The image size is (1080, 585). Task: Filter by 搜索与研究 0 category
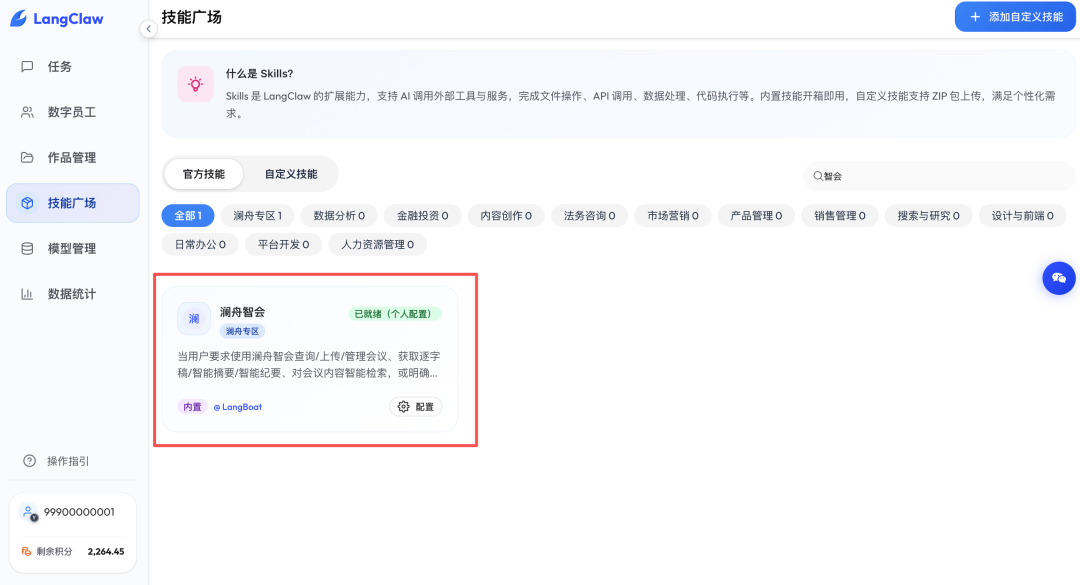[x=928, y=216]
